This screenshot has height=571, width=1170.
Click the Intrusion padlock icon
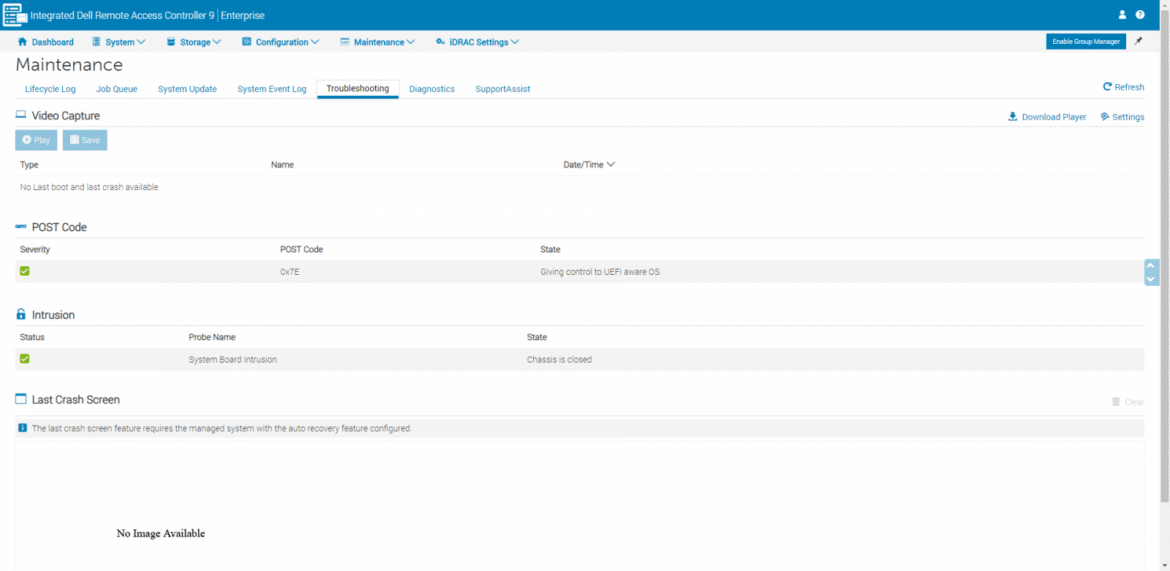21,314
